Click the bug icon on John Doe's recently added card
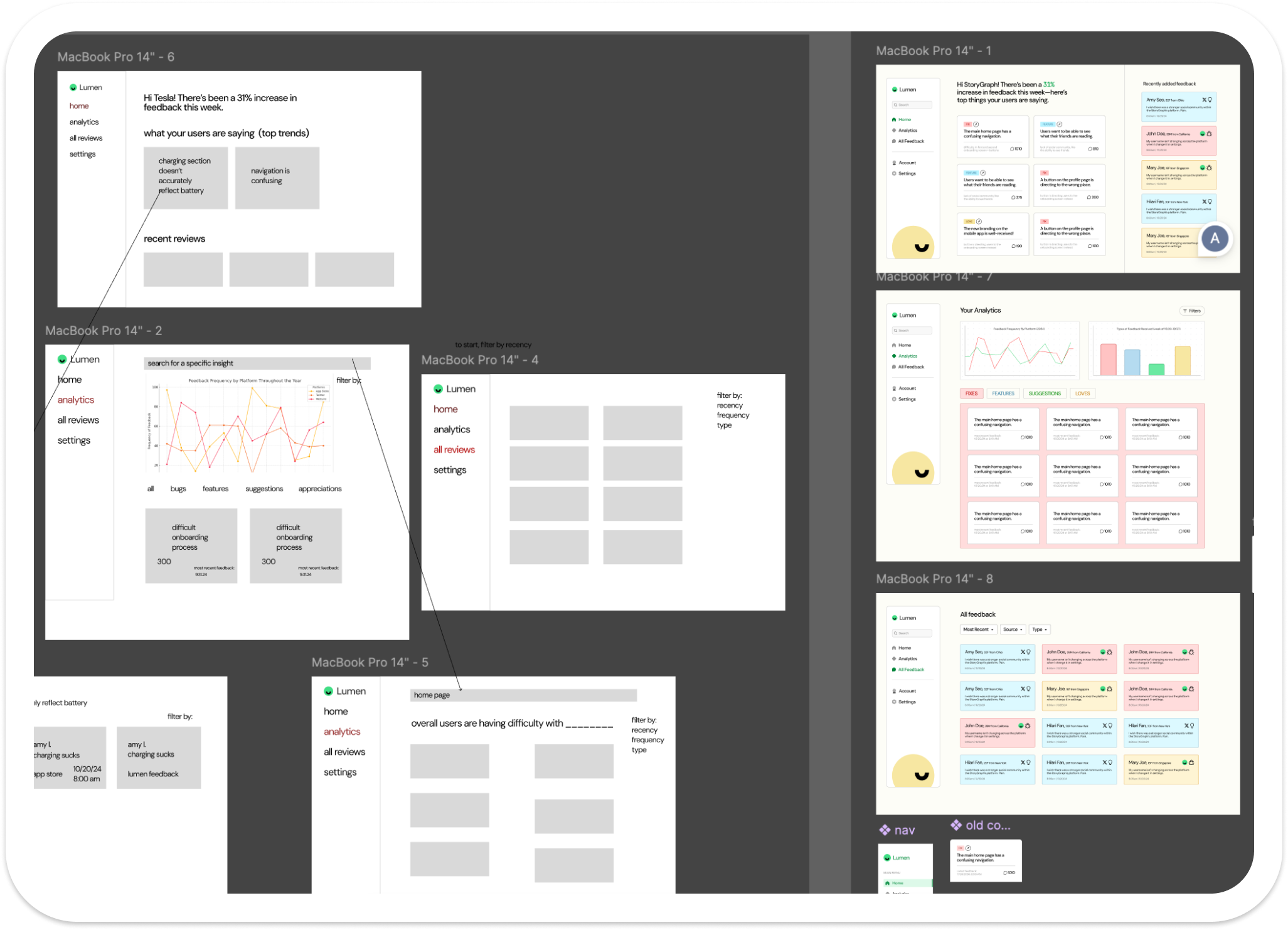This screenshot has height=930, width=1288. tap(1209, 134)
